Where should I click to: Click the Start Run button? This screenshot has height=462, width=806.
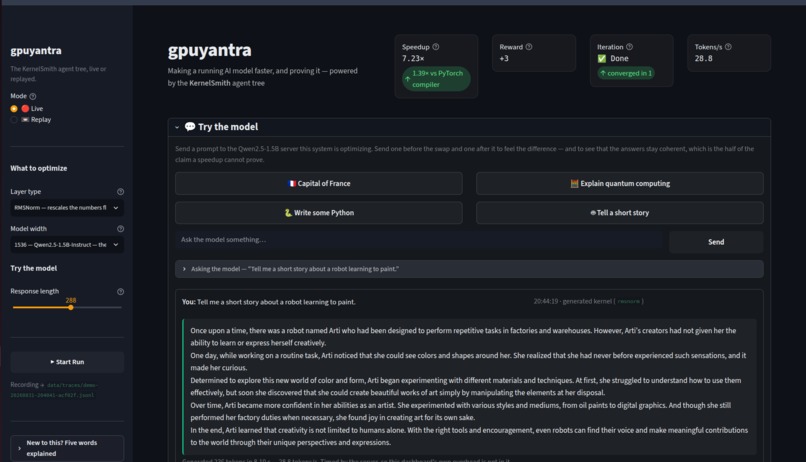pos(67,362)
